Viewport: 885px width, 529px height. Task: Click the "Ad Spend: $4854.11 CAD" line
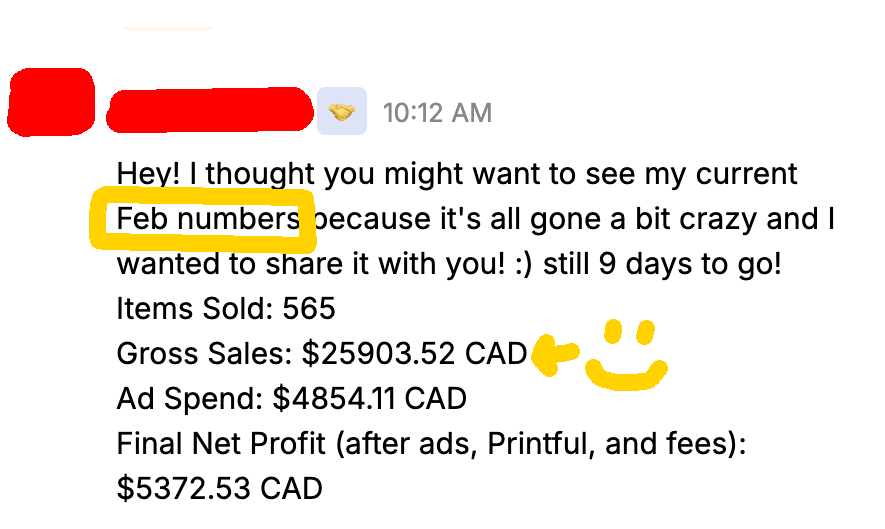pyautogui.click(x=292, y=399)
